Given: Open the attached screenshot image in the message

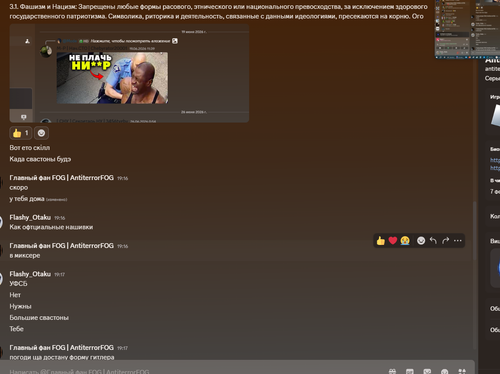Looking at the screenshot, I should coord(129,73).
